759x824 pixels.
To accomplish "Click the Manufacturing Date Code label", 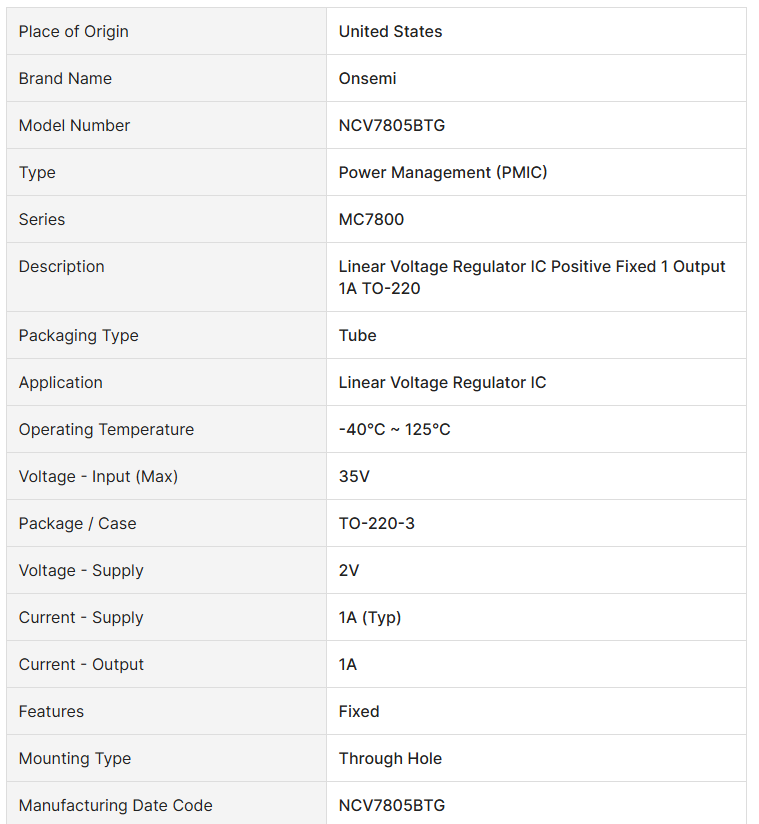I will (x=116, y=806).
